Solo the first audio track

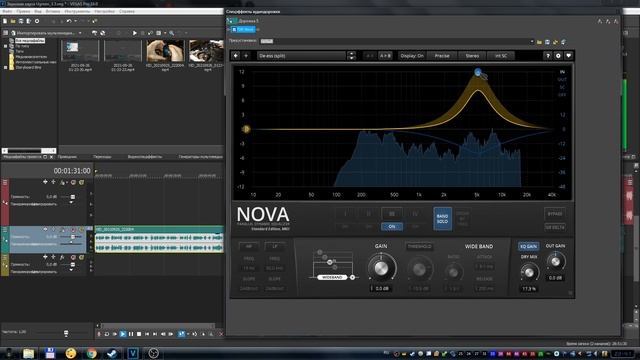point(82,182)
